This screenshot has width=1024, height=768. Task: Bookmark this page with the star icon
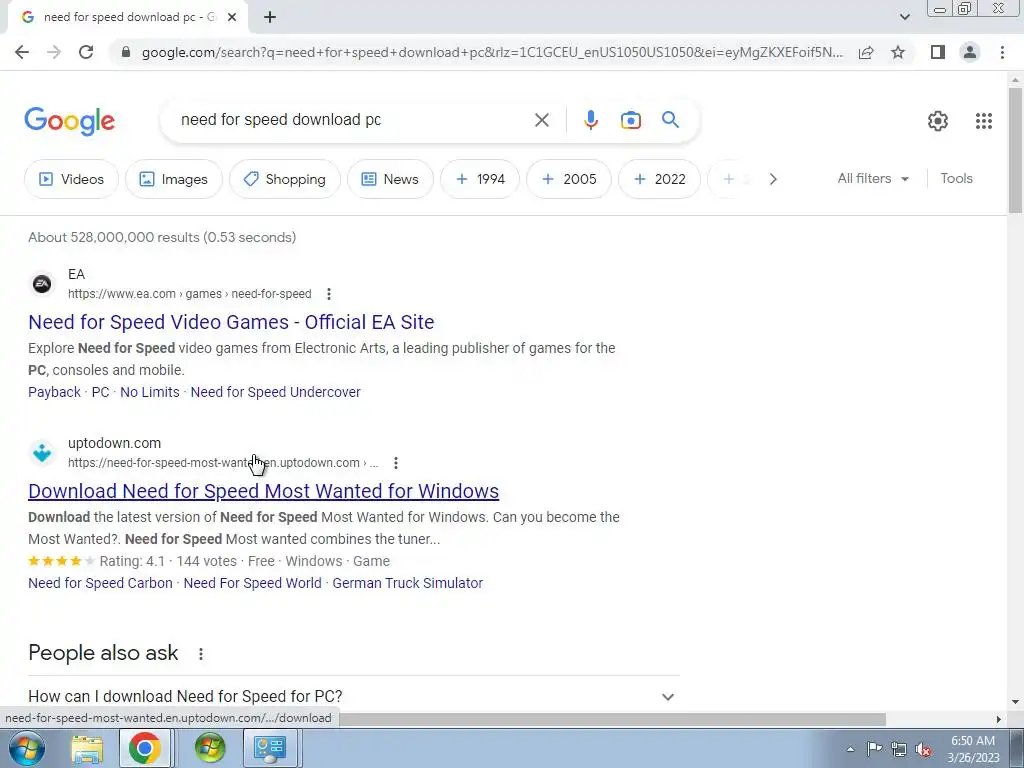coord(898,52)
